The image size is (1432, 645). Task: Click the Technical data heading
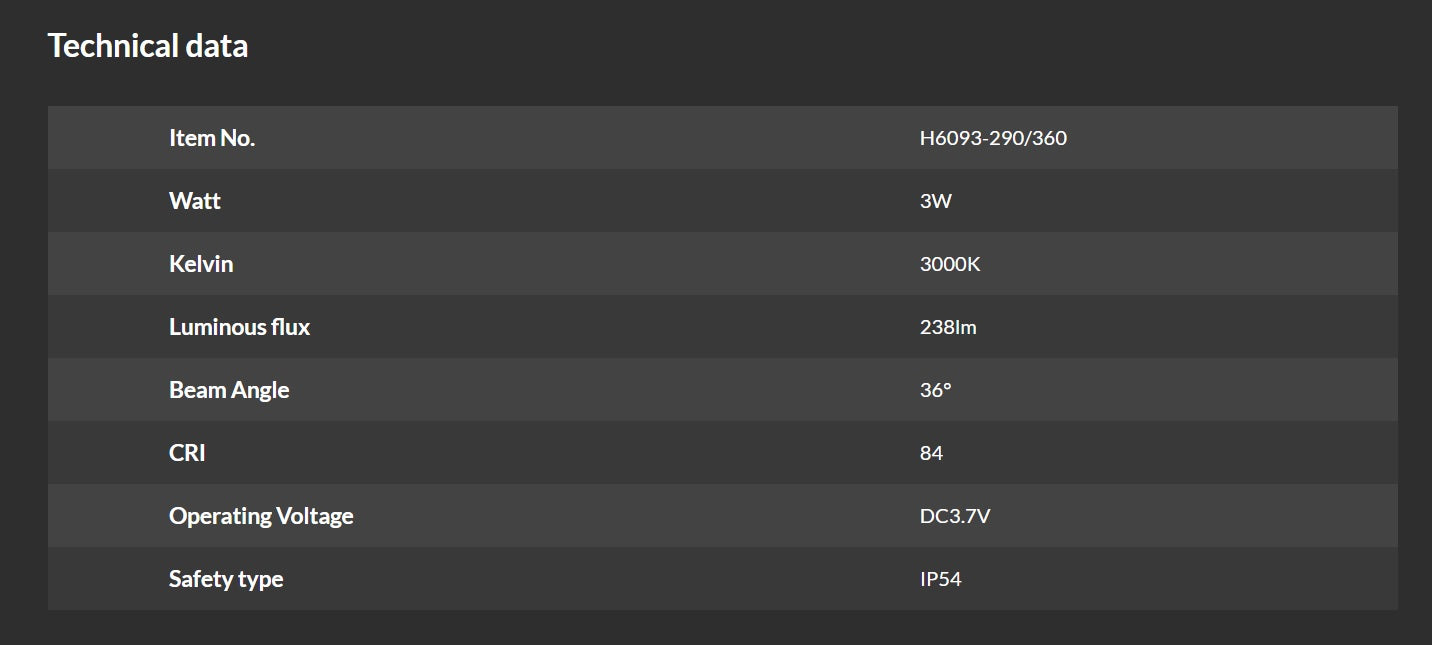click(x=148, y=46)
